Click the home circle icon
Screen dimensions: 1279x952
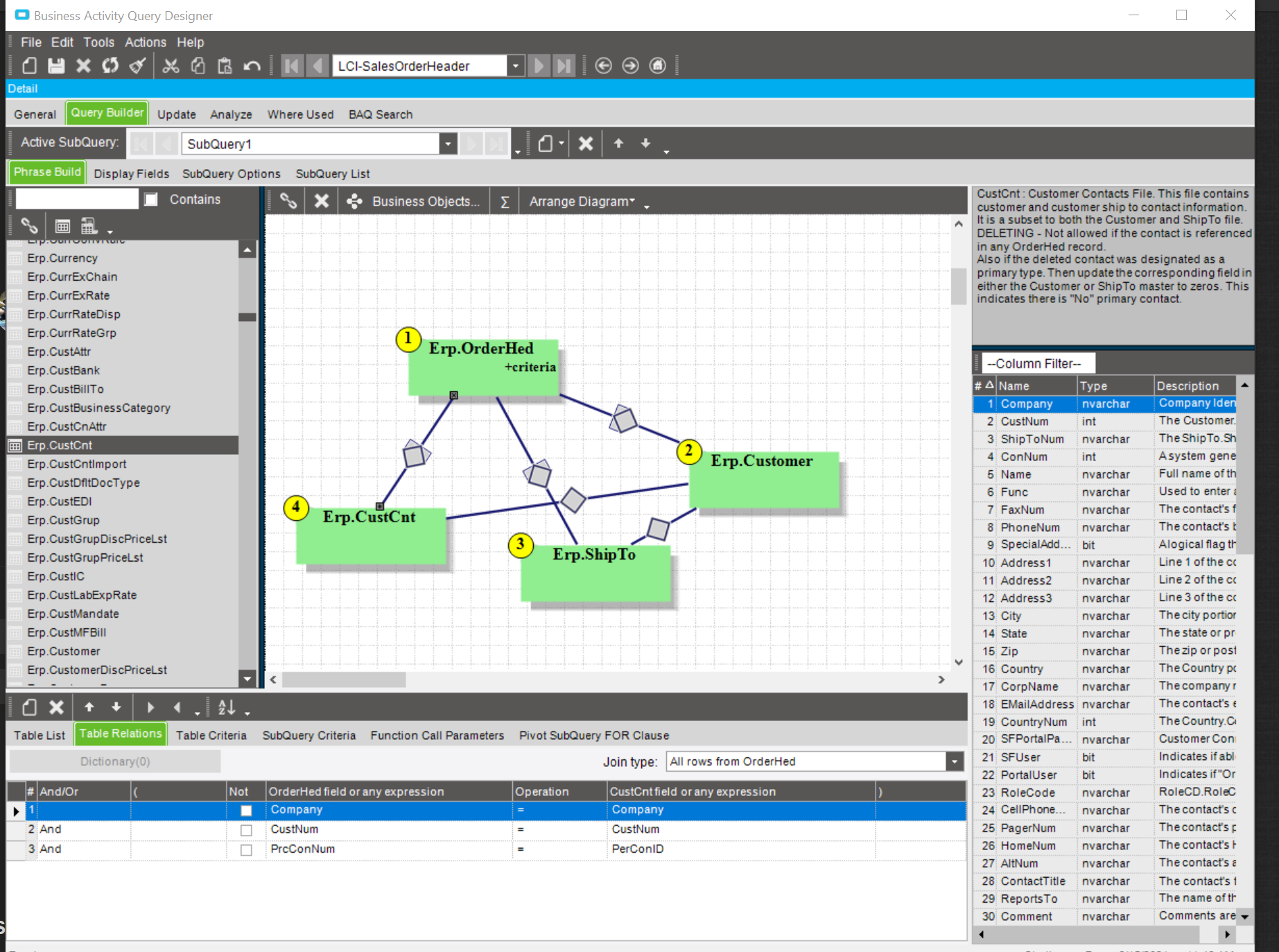658,66
